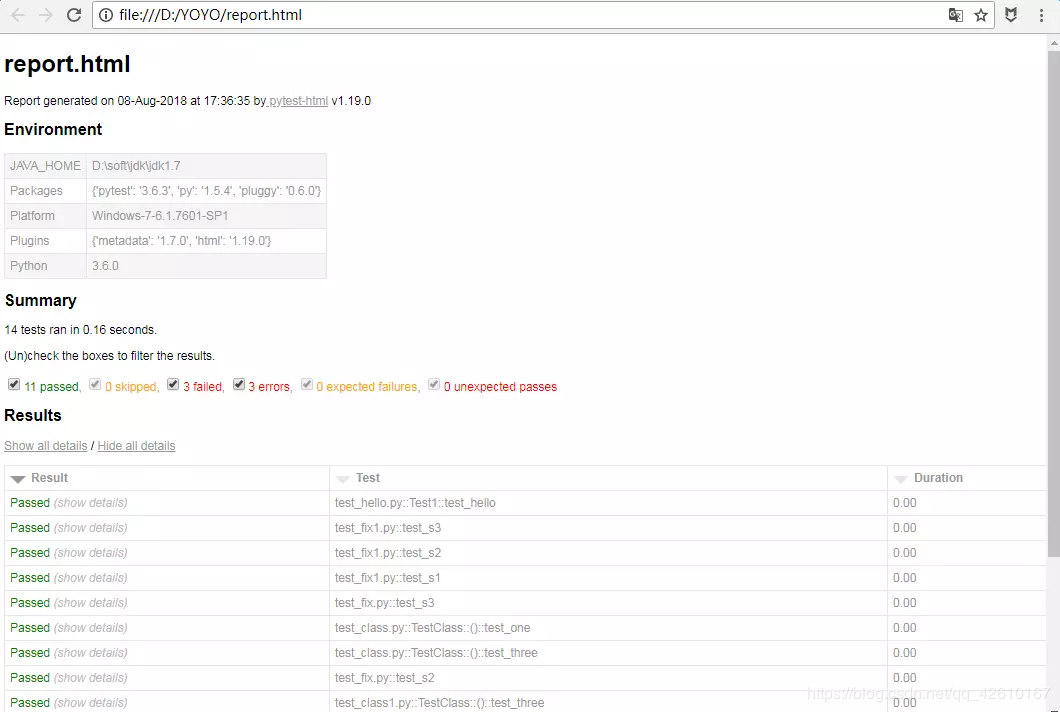Click the page vertical scrollbar thumb
This screenshot has height=712, width=1060.
click(1054, 304)
